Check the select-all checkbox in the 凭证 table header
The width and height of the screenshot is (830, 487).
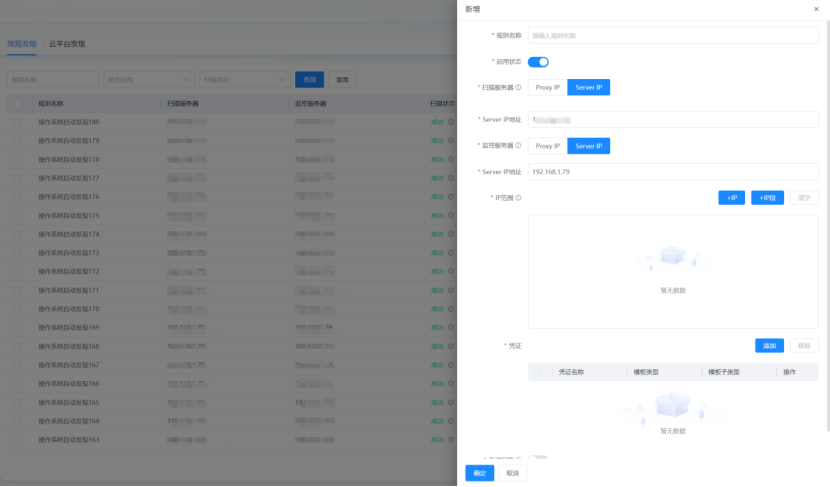(x=538, y=372)
